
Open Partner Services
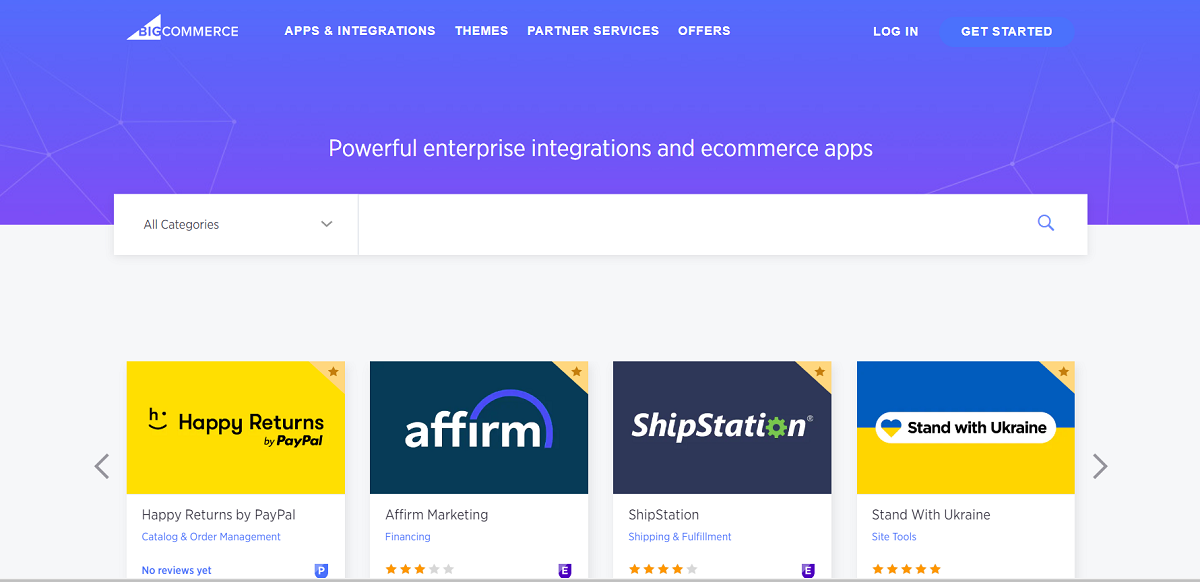[593, 31]
